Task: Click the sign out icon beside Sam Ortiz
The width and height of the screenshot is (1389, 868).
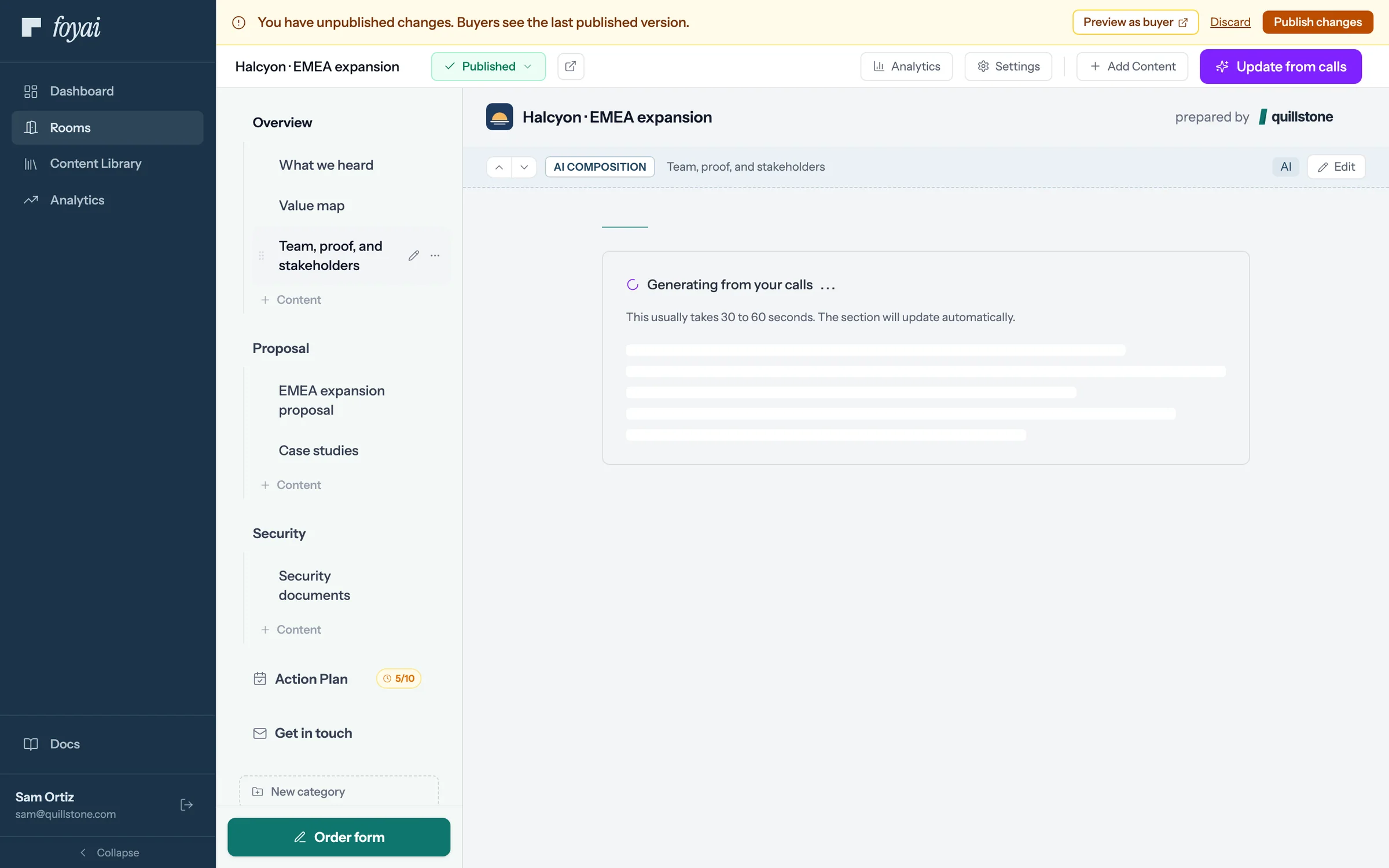Action: 186,805
